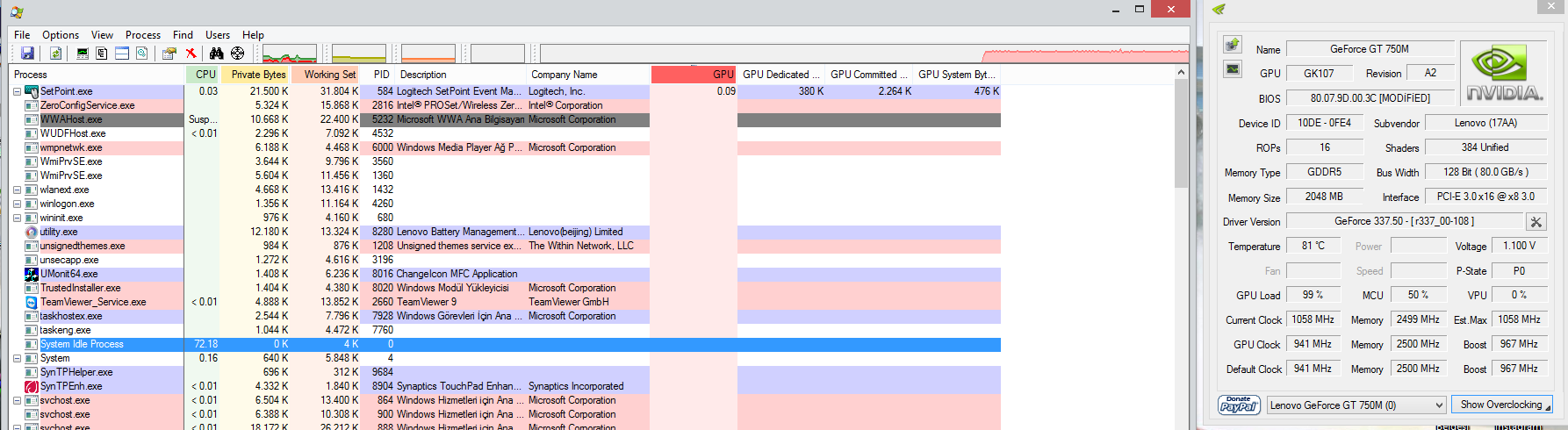
Task: Collapse the winlogon.exe tree node
Action: (x=17, y=204)
